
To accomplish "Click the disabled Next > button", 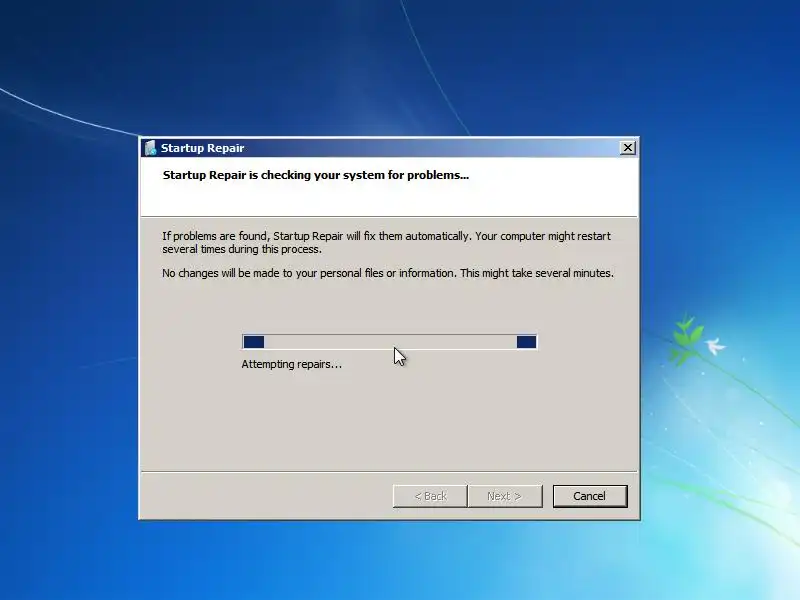I will pyautogui.click(x=505, y=496).
